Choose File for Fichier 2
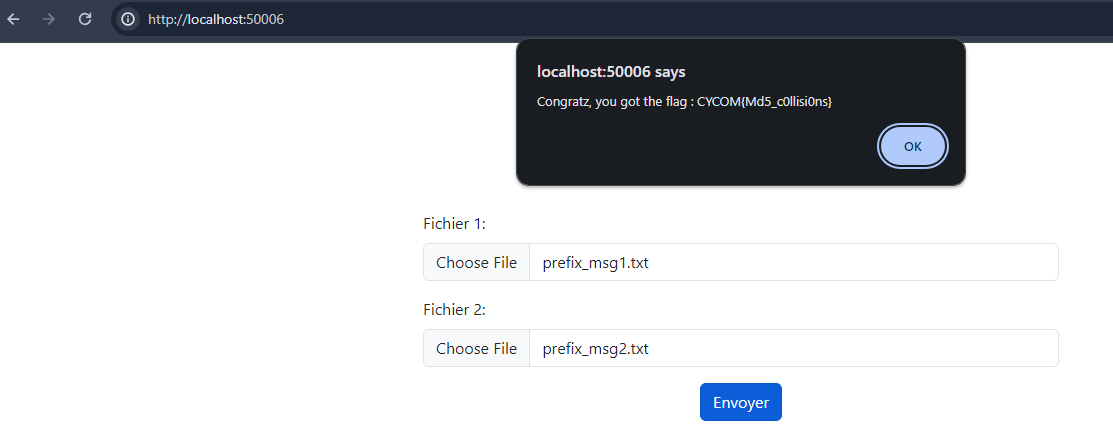 [476, 349]
